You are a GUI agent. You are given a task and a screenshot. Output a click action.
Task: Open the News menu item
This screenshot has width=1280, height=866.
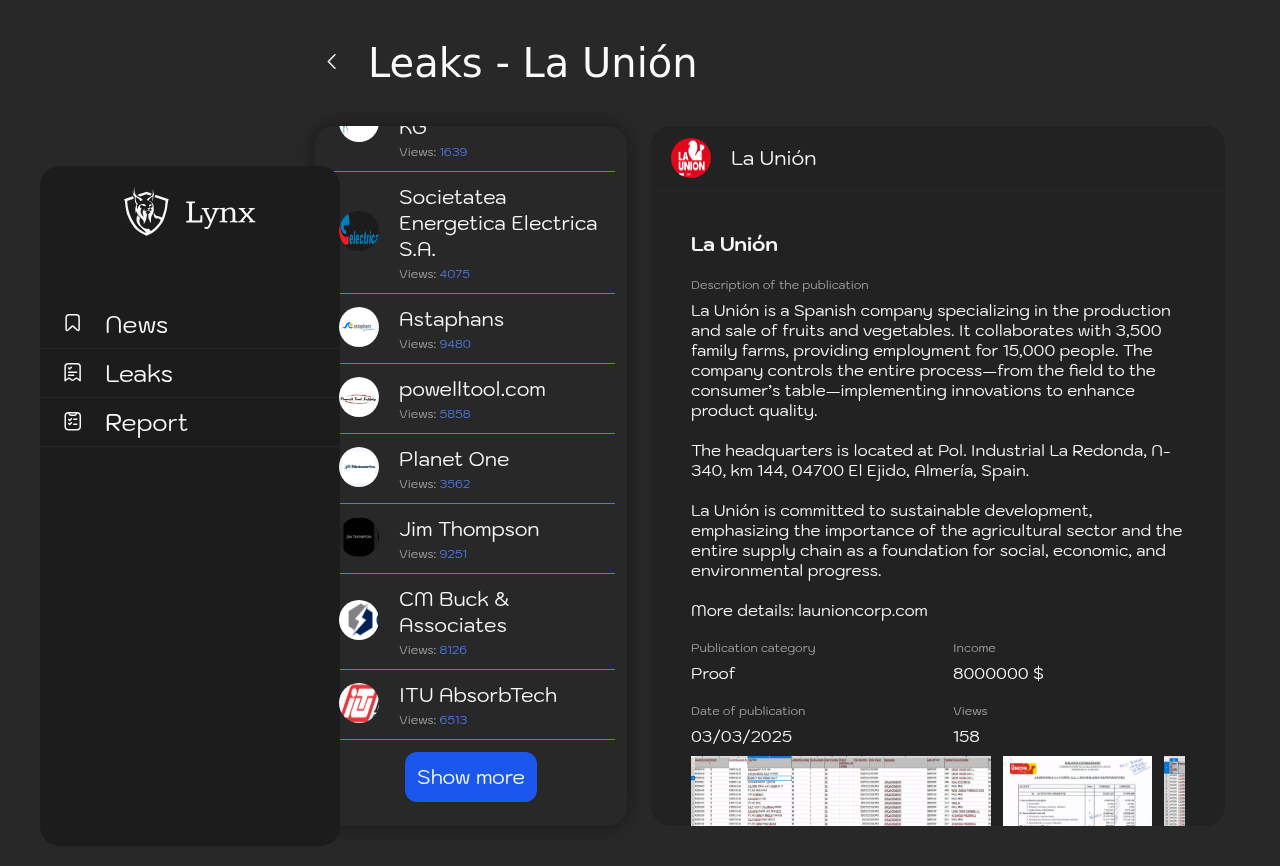point(190,324)
